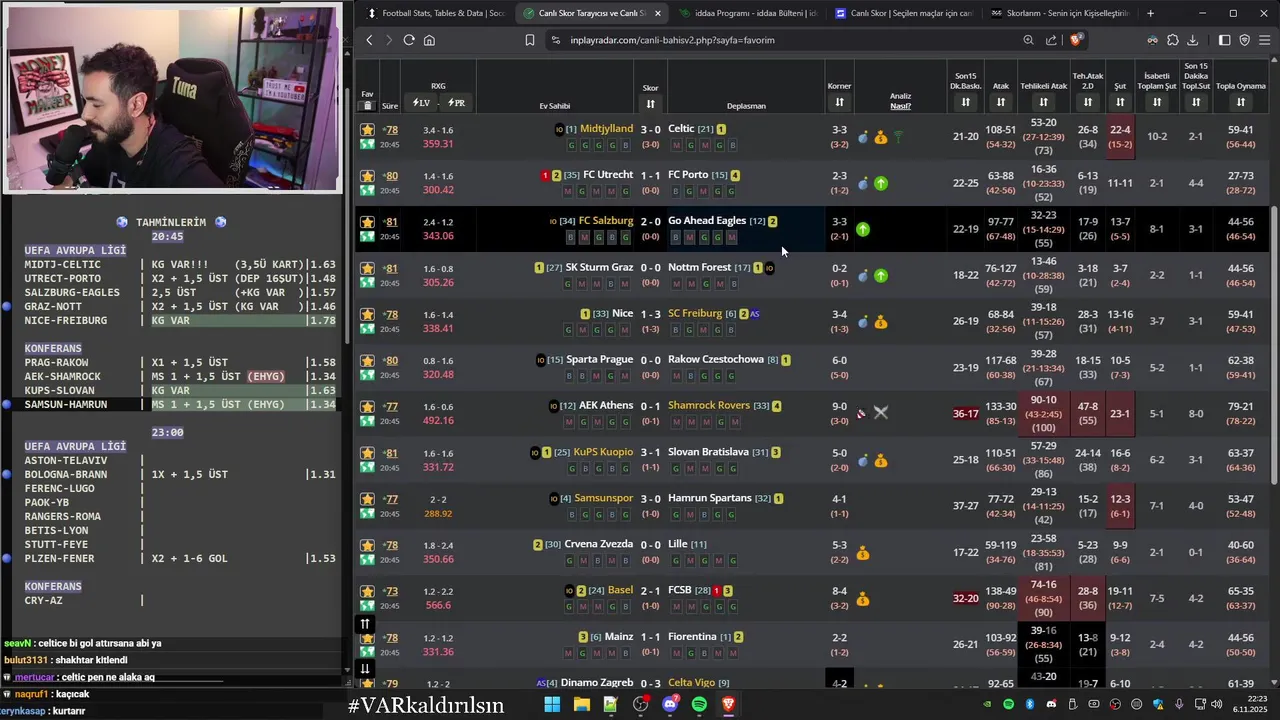Sort table by Teh.Atak 2.D column
Screen dimensions: 1280x720
(x=1088, y=102)
